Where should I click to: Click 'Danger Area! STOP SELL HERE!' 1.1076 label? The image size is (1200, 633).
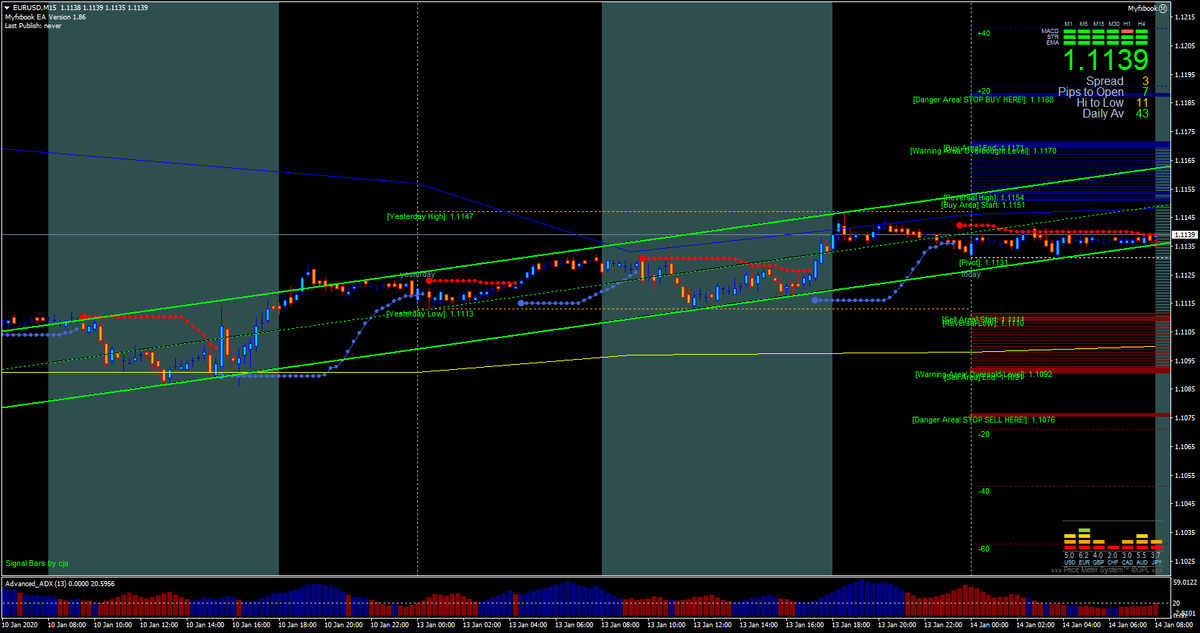pos(983,420)
